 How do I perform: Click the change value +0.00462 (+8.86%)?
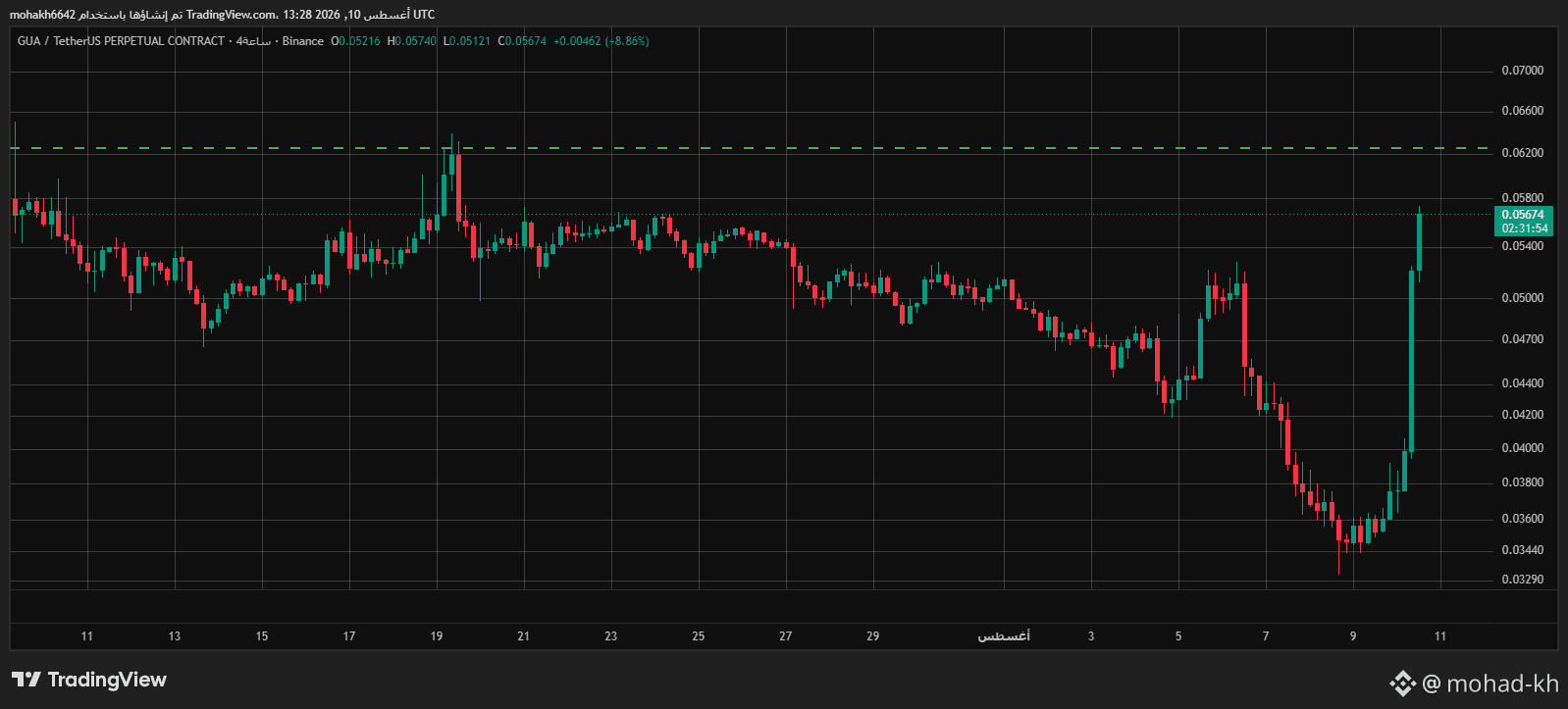coord(601,41)
